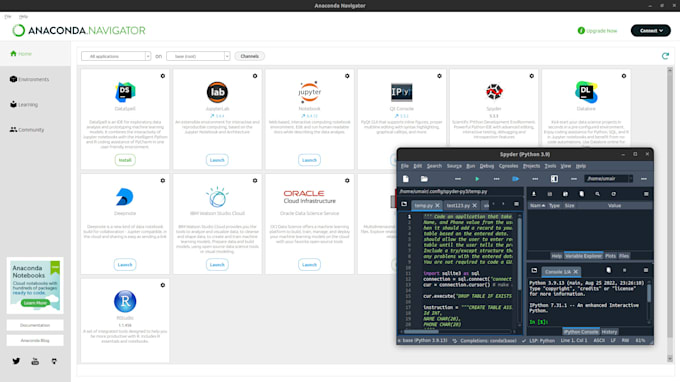Click Upgrade Now link

pyautogui.click(x=598, y=31)
